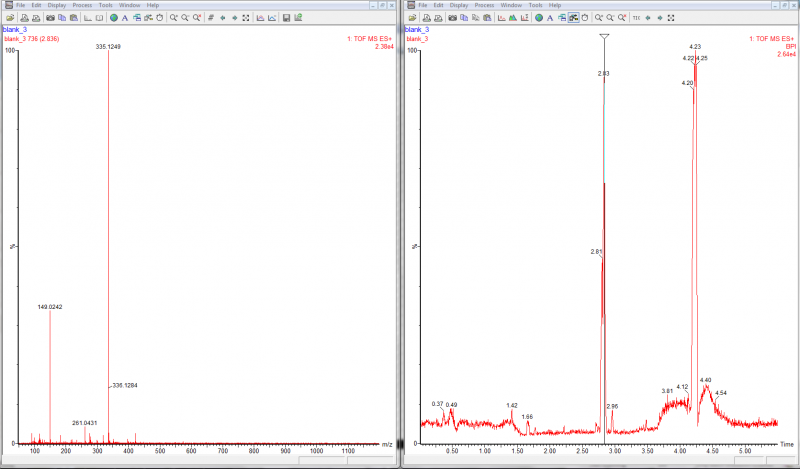
Task: Click the 4.23 retention time peak label
Action: pos(695,46)
